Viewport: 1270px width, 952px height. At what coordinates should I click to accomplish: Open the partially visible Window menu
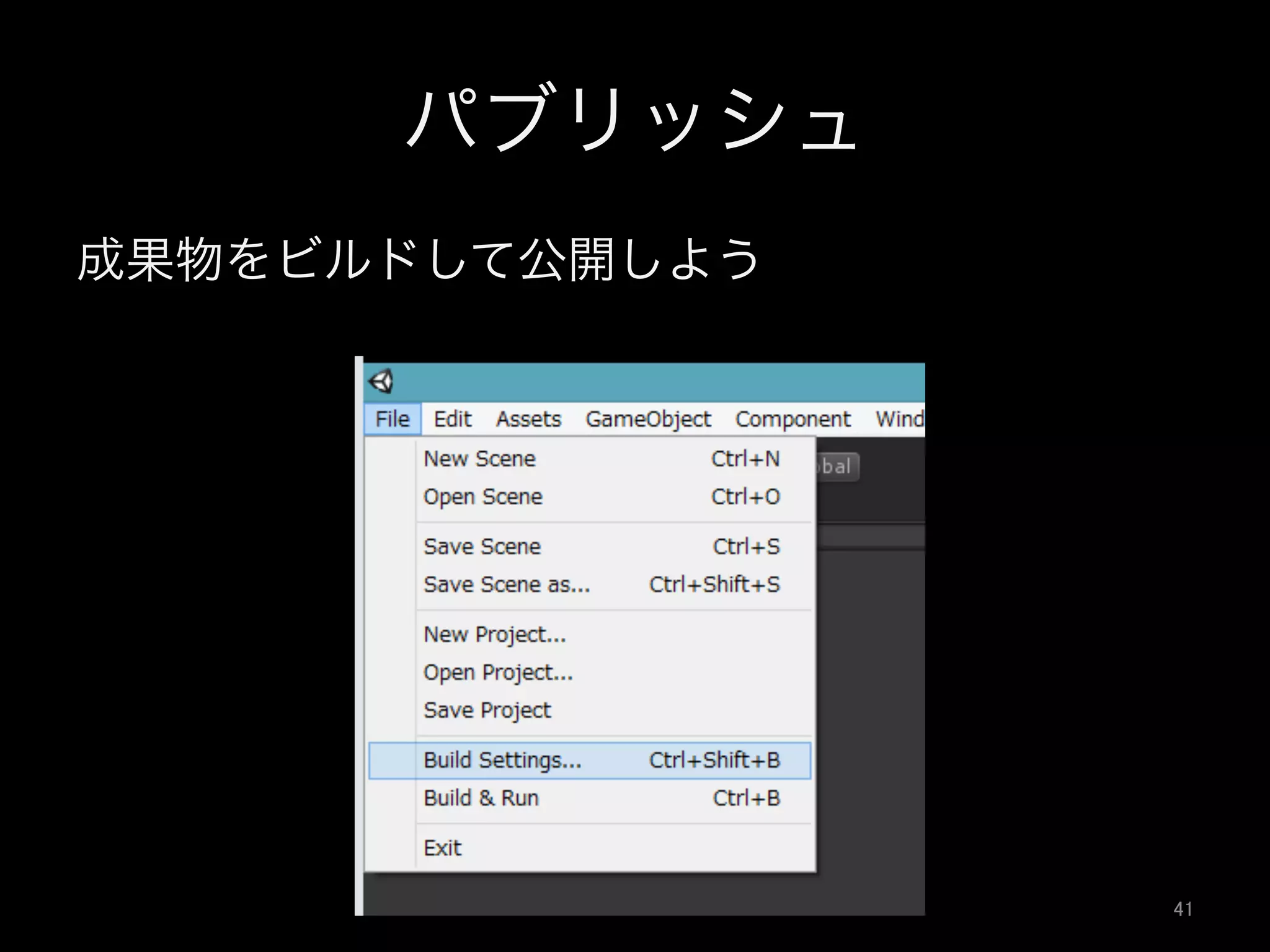tap(899, 419)
